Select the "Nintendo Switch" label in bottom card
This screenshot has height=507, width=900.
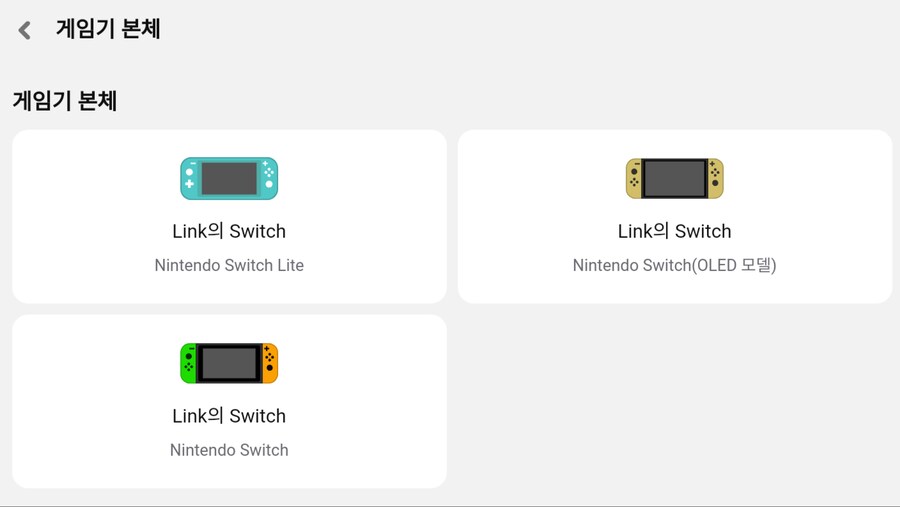click(229, 450)
